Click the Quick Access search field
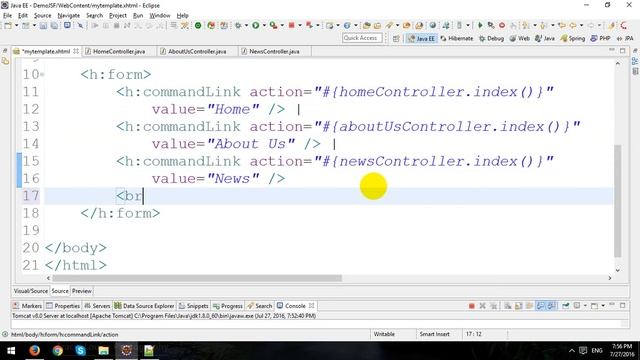The image size is (640, 360). tap(362, 38)
